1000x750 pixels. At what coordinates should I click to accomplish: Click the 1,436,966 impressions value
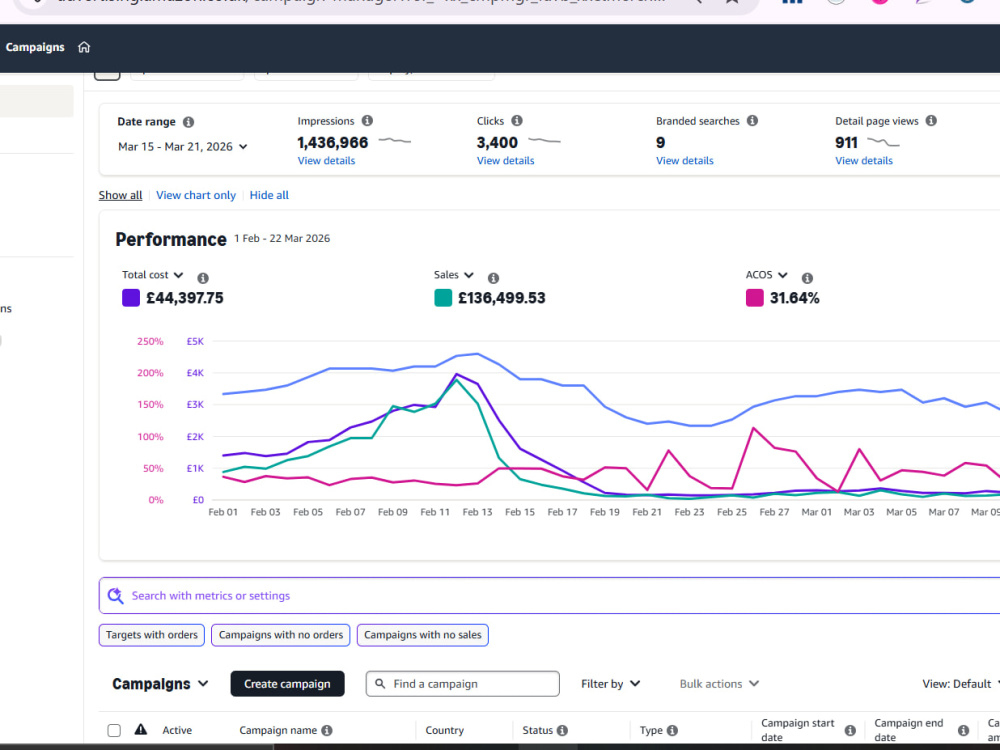pos(333,143)
